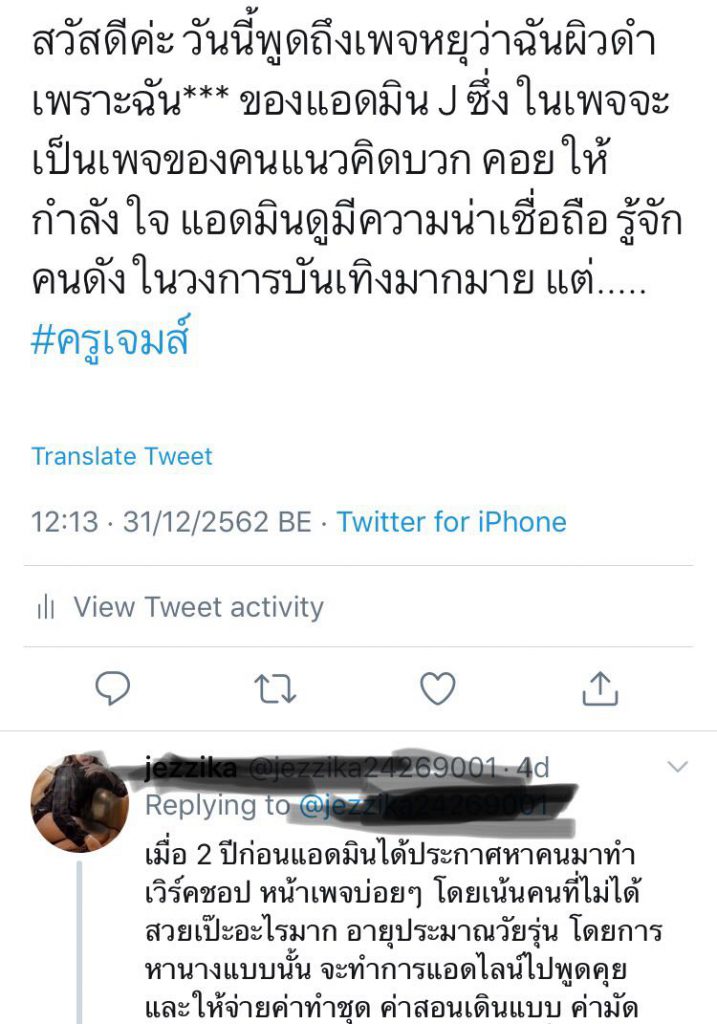Tap the tweet timestamp 12:13
The height and width of the screenshot is (1024, 717).
pos(65,522)
